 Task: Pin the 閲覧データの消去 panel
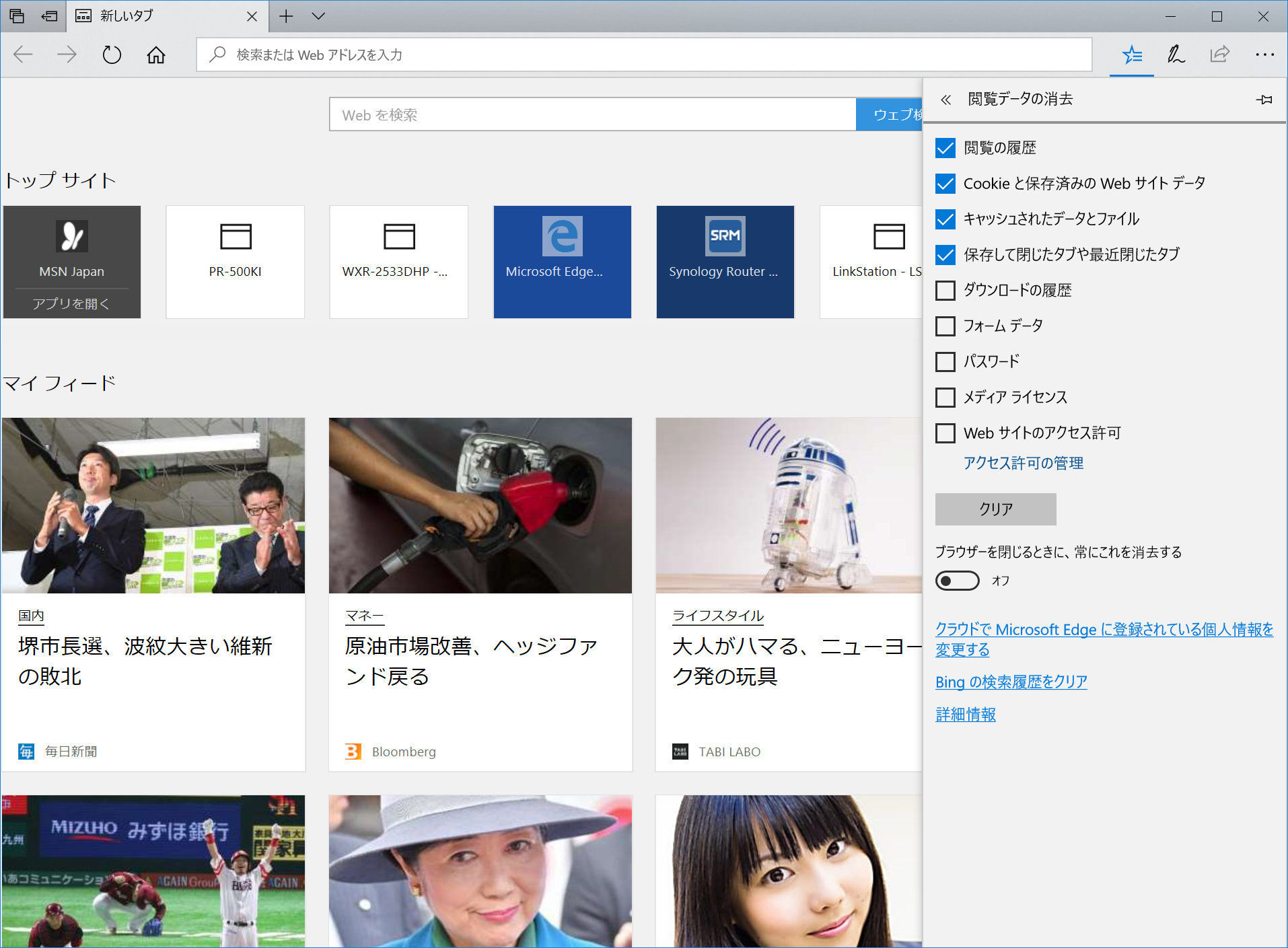(1264, 99)
